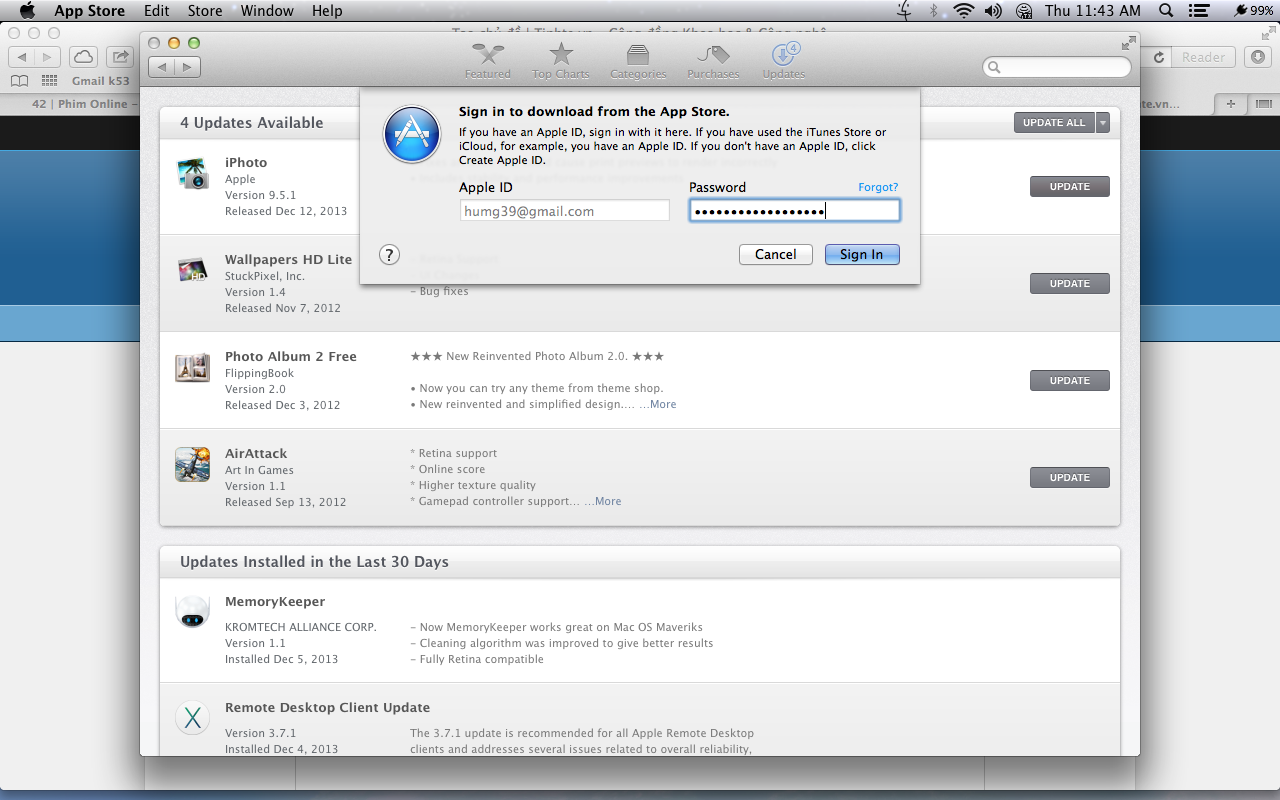The height and width of the screenshot is (800, 1280).
Task: Expand More for AirAttack notes
Action: coord(608,501)
